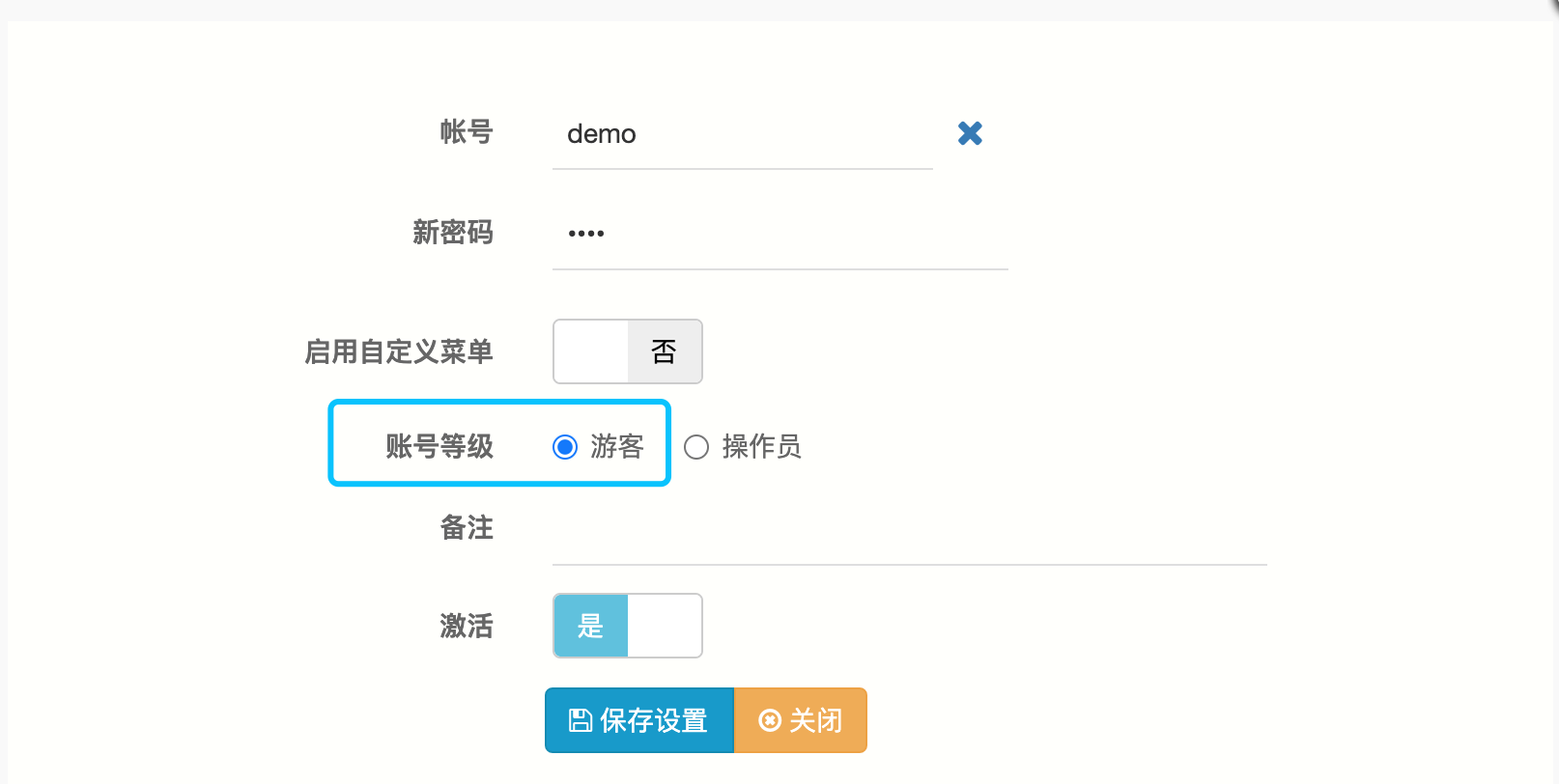Click the 账号等级 field label

(x=439, y=447)
